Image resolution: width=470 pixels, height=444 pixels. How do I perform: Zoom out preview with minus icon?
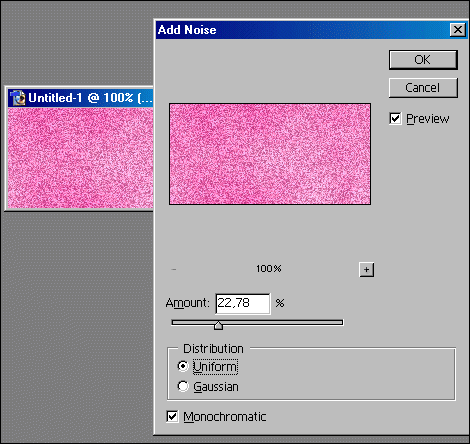click(174, 269)
